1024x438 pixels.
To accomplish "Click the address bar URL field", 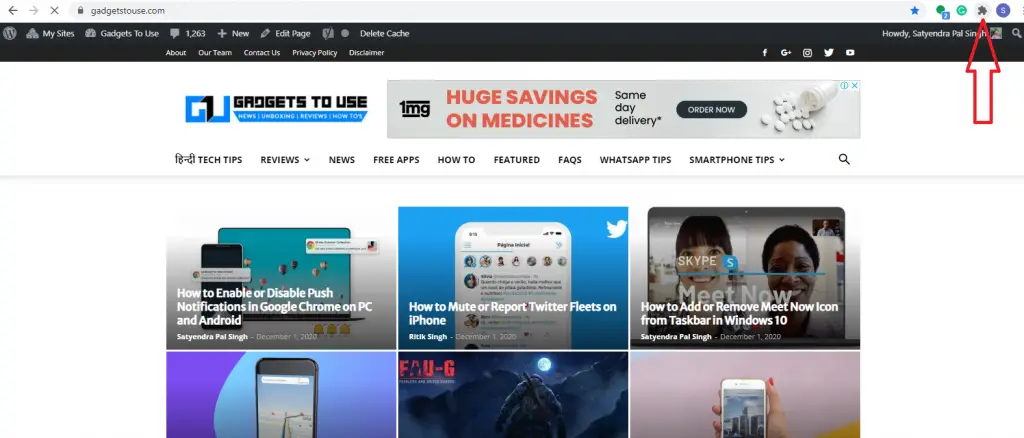I will click(490, 10).
